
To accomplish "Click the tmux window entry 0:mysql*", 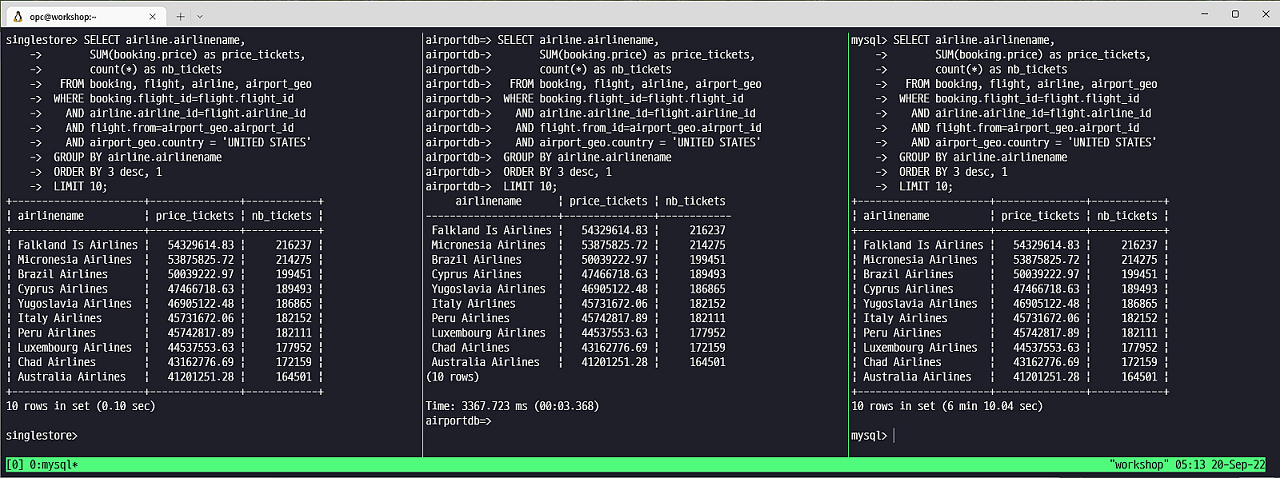I will (53, 465).
